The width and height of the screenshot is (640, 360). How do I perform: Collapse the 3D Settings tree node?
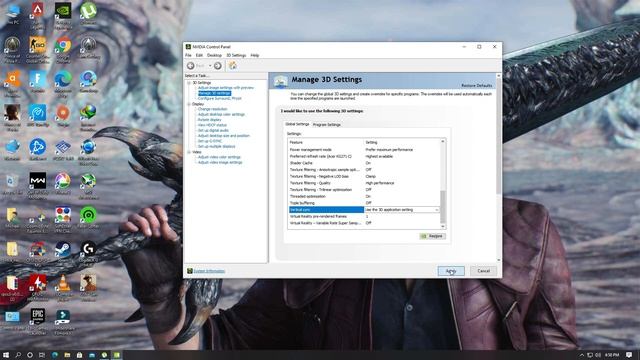[x=189, y=83]
